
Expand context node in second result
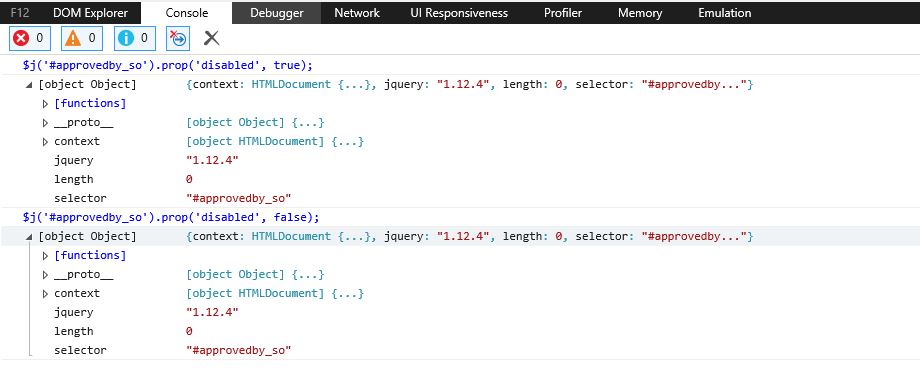point(45,293)
